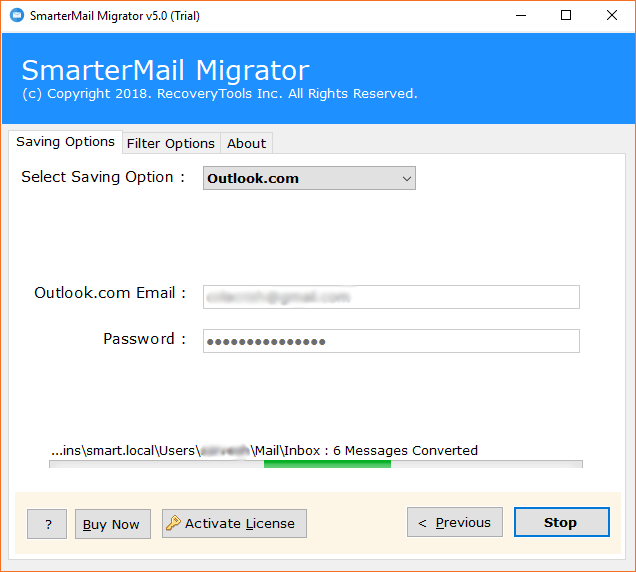Click inside the Password field

point(391,341)
